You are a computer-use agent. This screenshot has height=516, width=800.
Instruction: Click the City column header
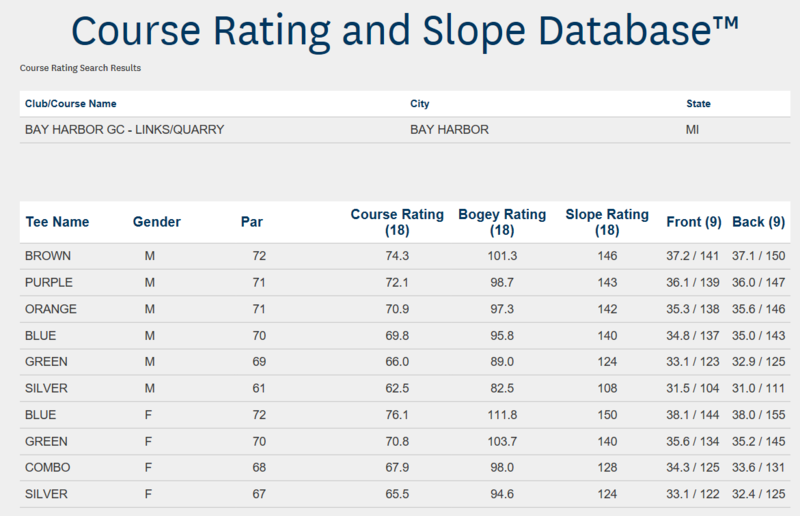click(x=420, y=104)
